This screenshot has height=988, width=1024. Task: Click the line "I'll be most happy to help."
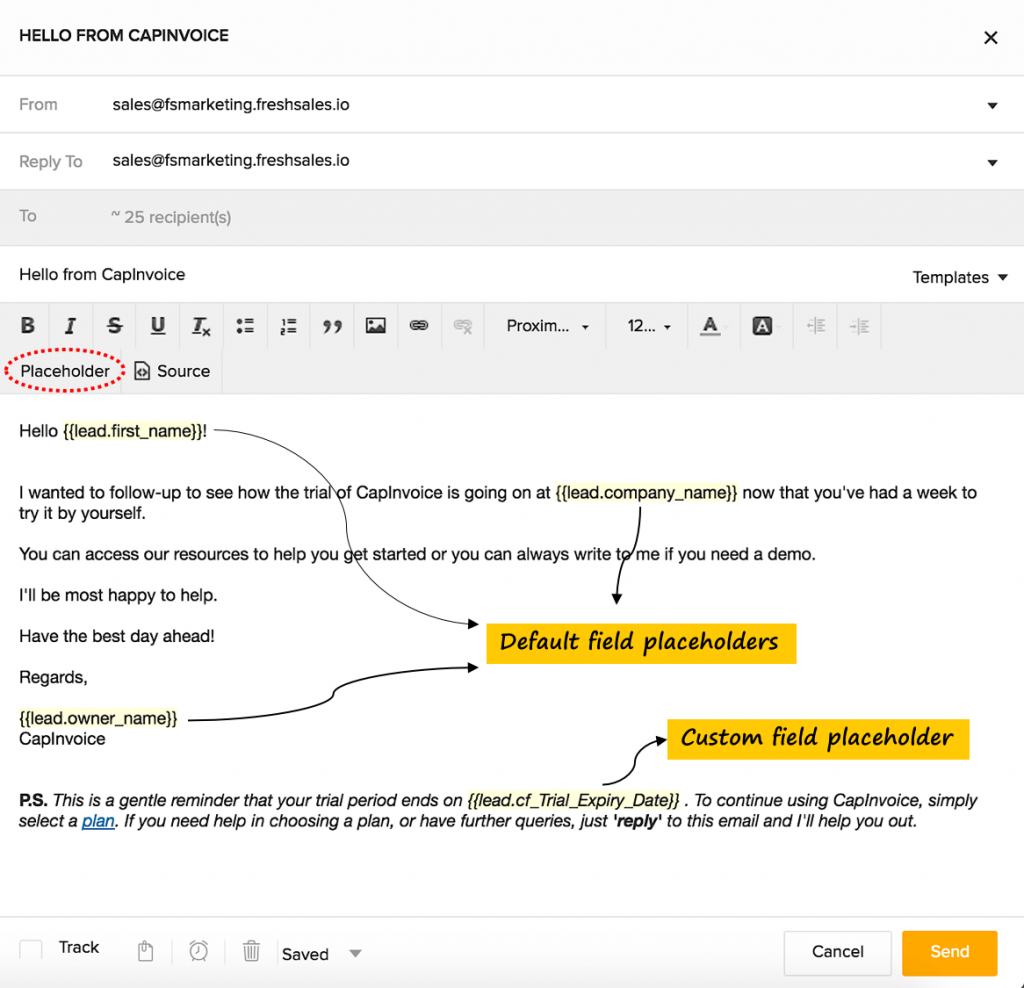pyautogui.click(x=118, y=595)
